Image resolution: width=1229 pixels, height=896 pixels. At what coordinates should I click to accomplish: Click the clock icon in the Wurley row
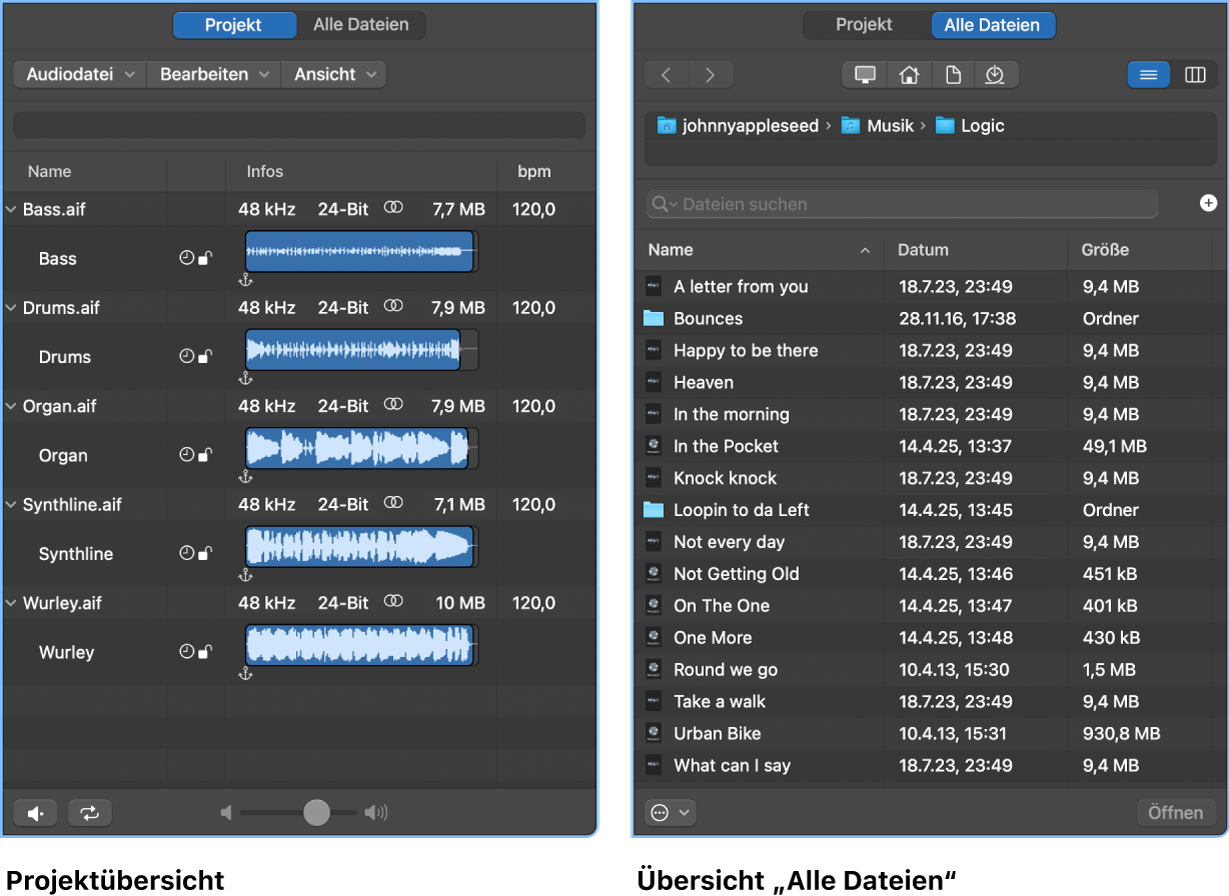click(x=186, y=652)
